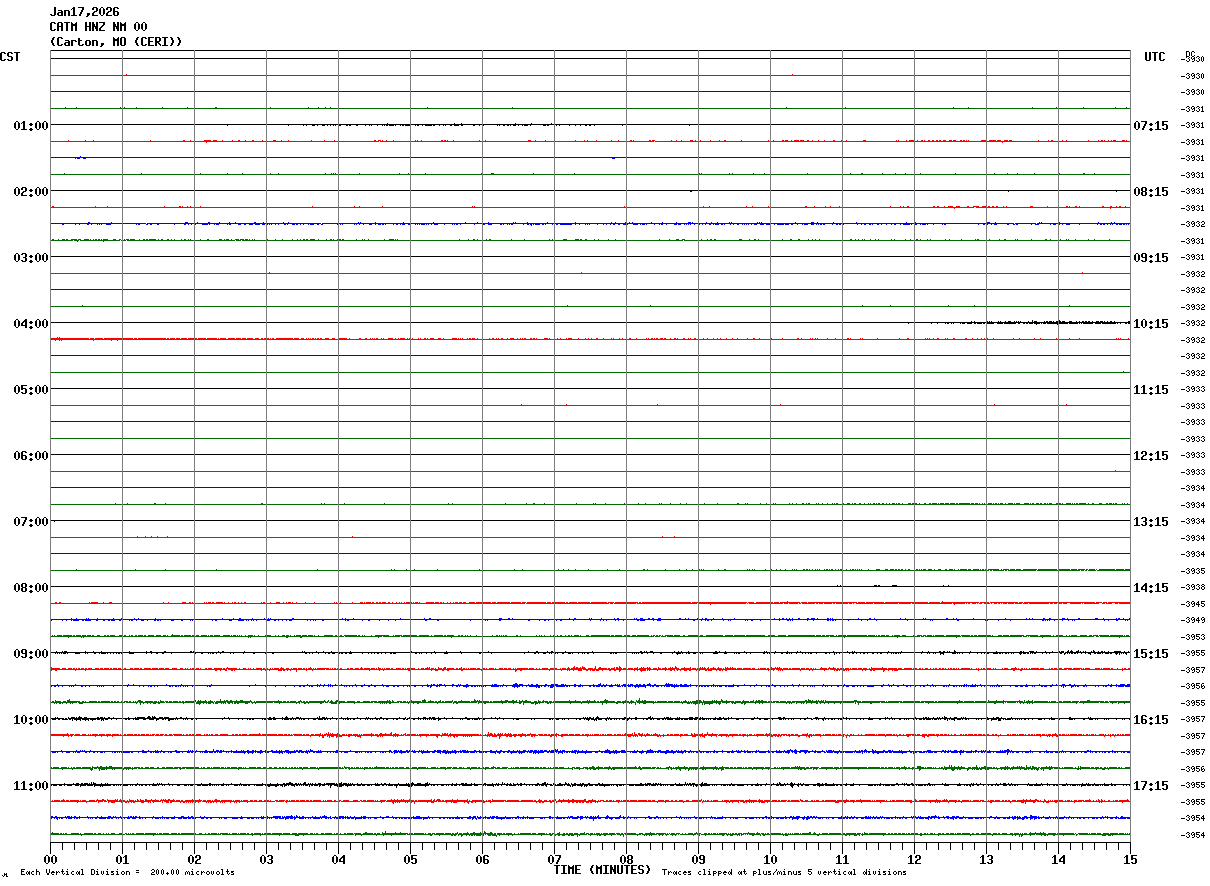Click the location text "(Carton, MO (CERI))"
The height and width of the screenshot is (886, 1210).
(x=116, y=42)
